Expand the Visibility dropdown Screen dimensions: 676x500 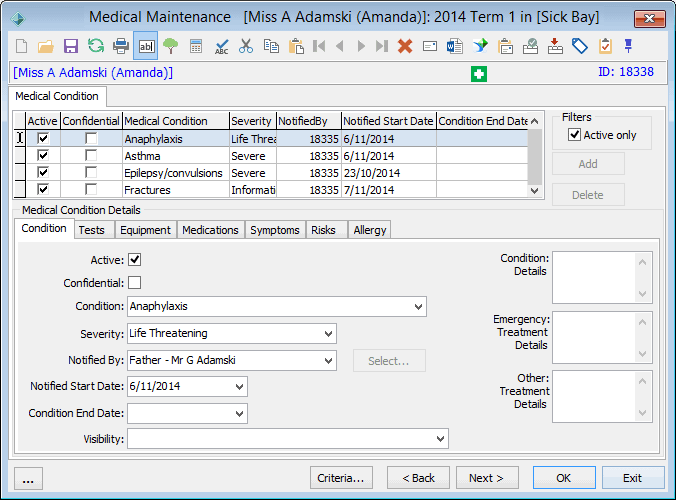pos(440,439)
